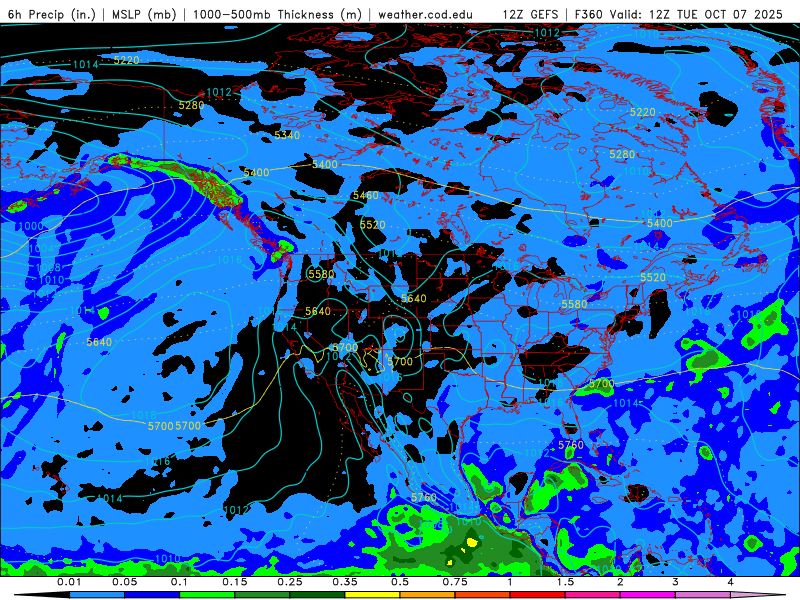Click the 'MSLP (mb)' header label

[x=144, y=14]
